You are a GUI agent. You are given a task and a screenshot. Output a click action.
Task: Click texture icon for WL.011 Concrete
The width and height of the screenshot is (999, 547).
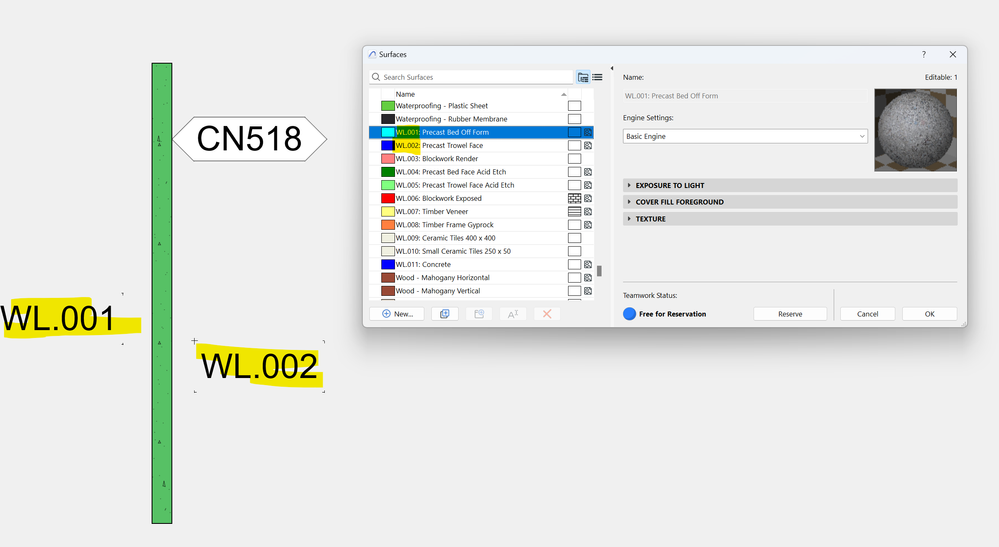click(588, 264)
